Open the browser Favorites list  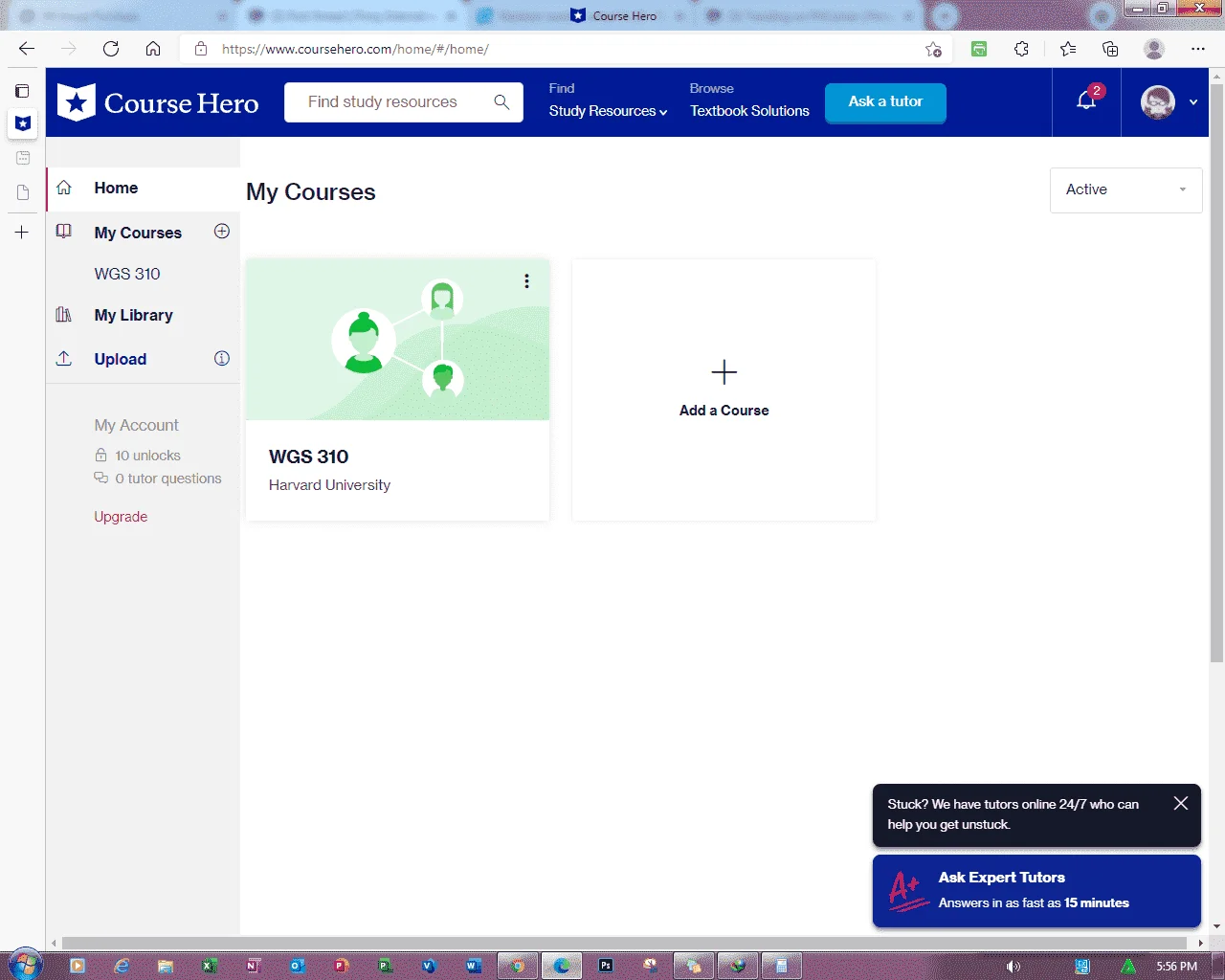click(x=1068, y=49)
